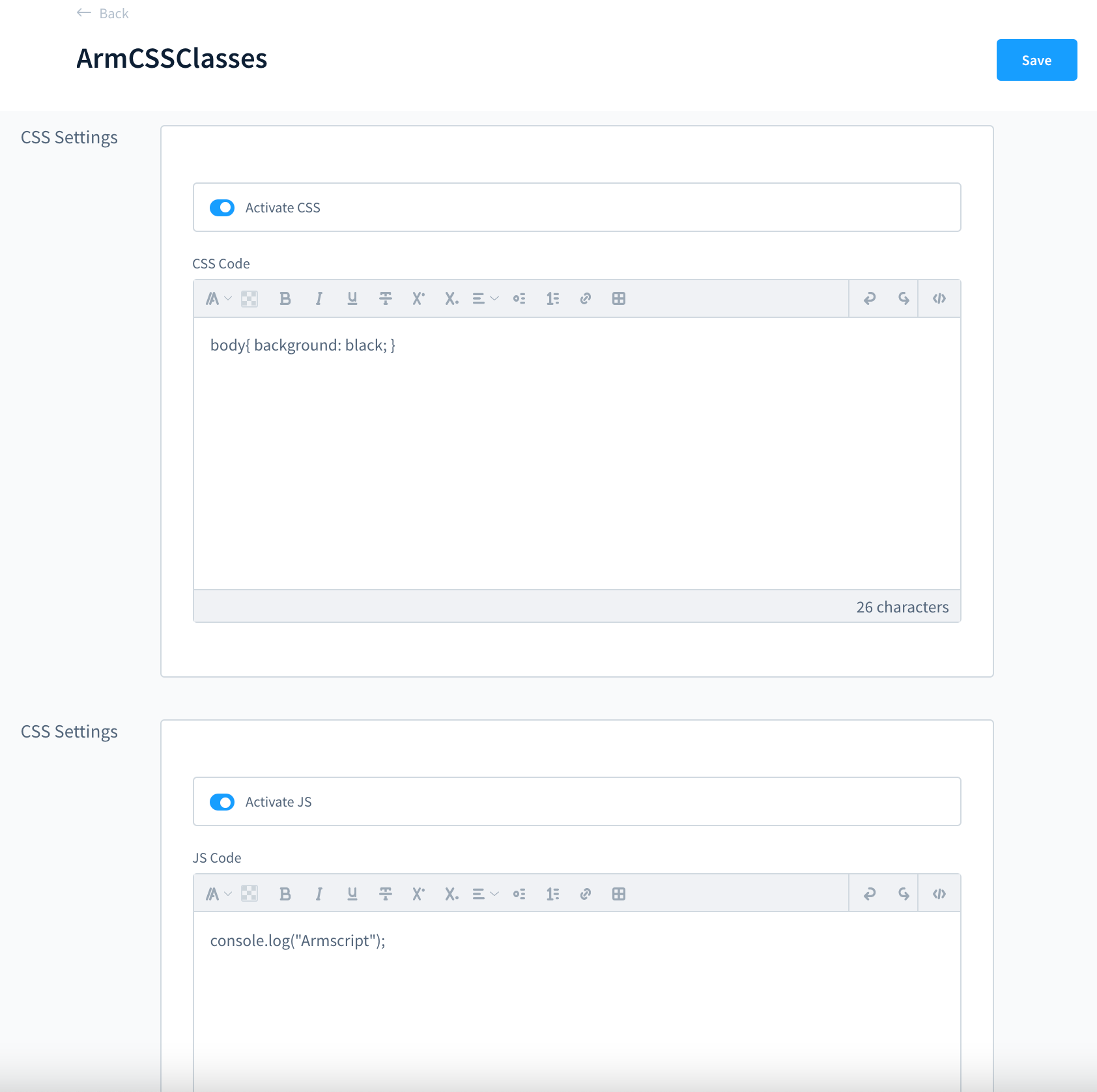Image resolution: width=1097 pixels, height=1092 pixels.
Task: Click the 'body{ background: black; }' text
Action: pyautogui.click(x=303, y=345)
